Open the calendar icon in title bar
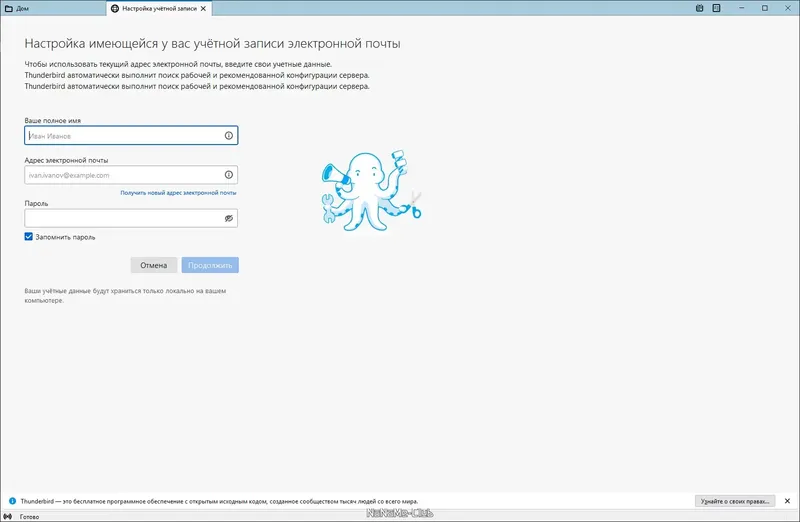 699,8
